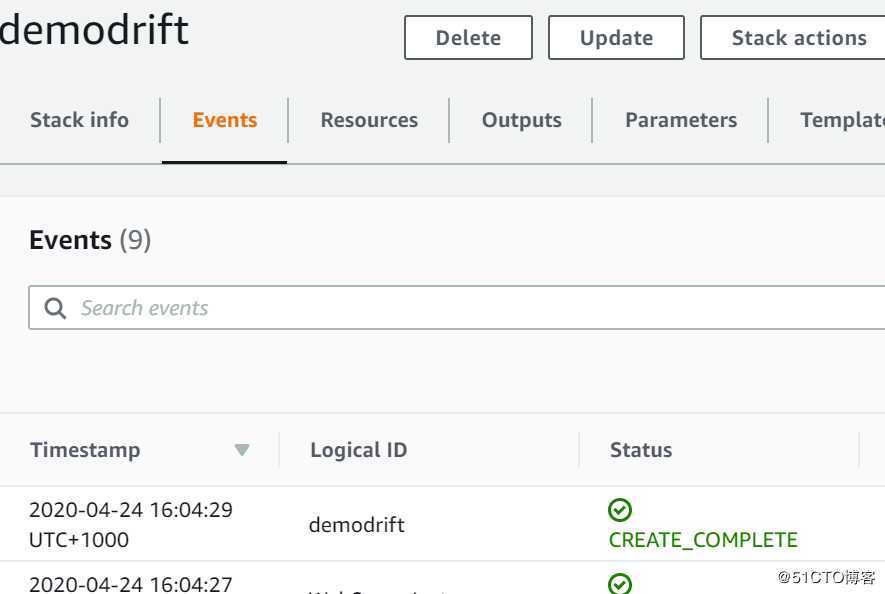Click the CREATE_COMPLETE status text
885x594 pixels.
tap(703, 540)
